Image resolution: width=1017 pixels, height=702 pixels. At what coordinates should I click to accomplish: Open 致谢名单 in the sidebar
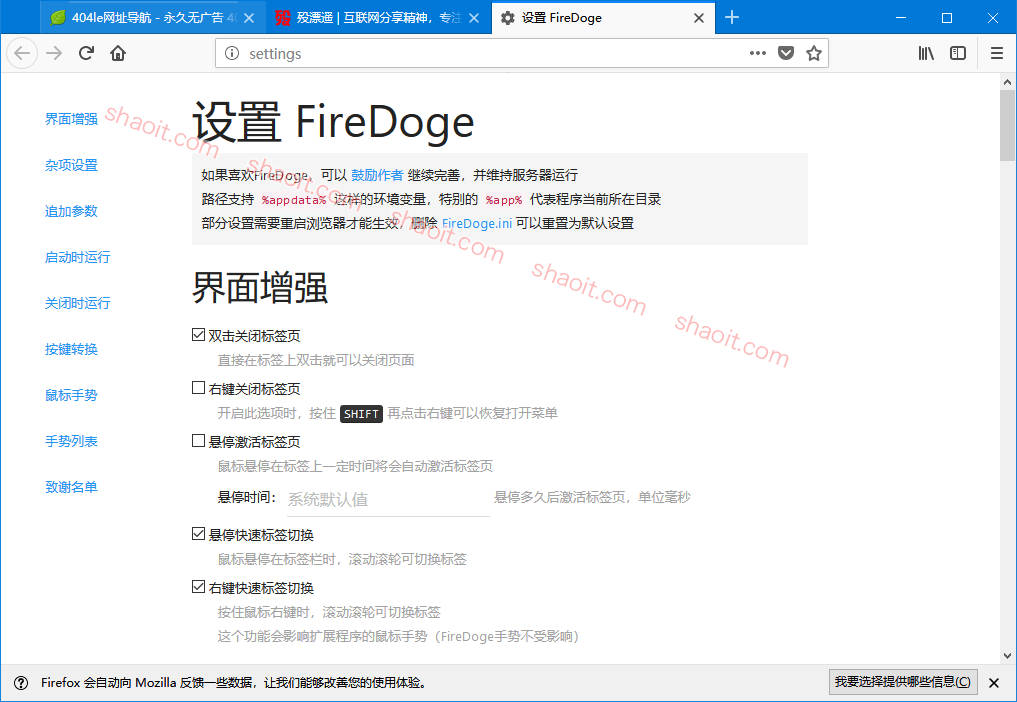click(x=71, y=487)
